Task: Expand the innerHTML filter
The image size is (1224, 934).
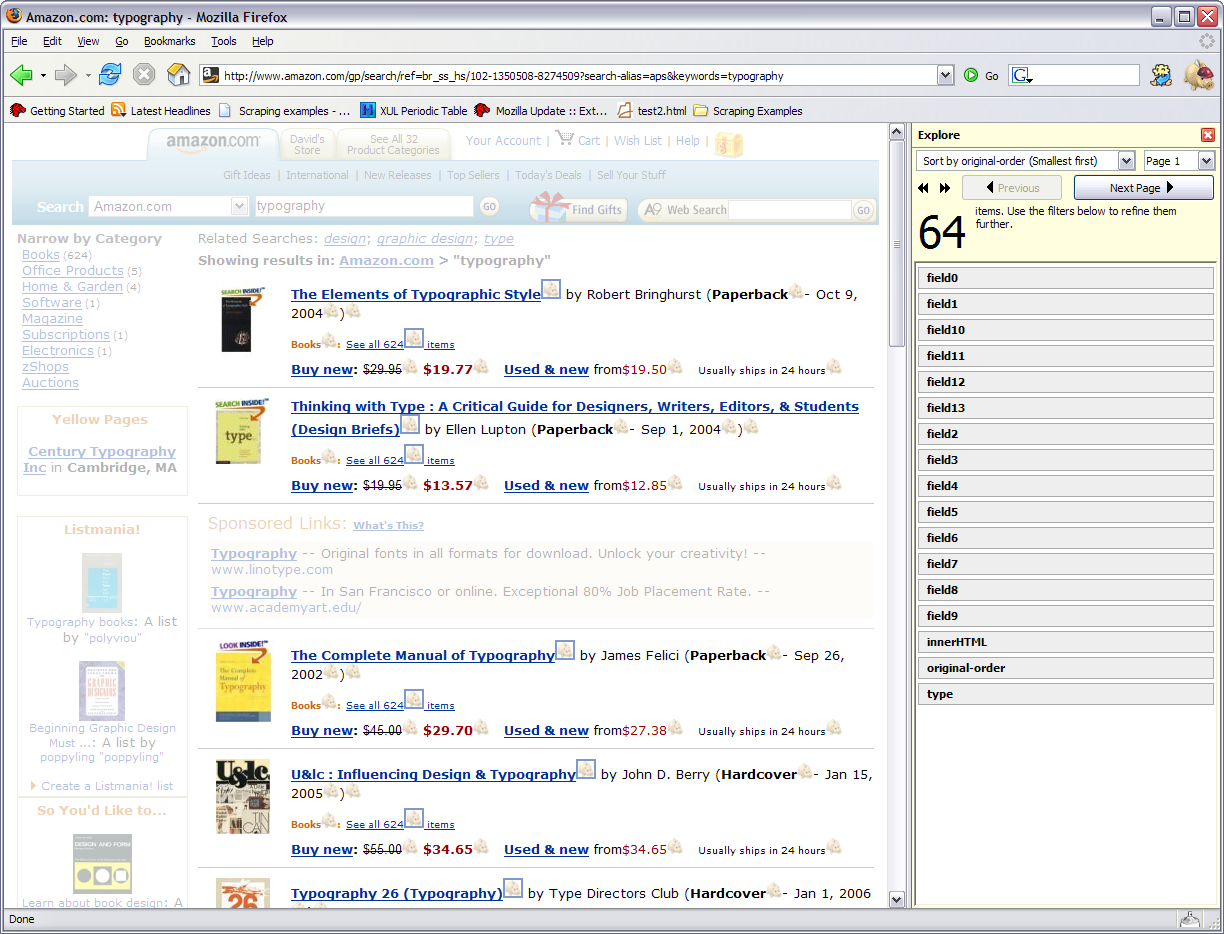Action: [1065, 642]
